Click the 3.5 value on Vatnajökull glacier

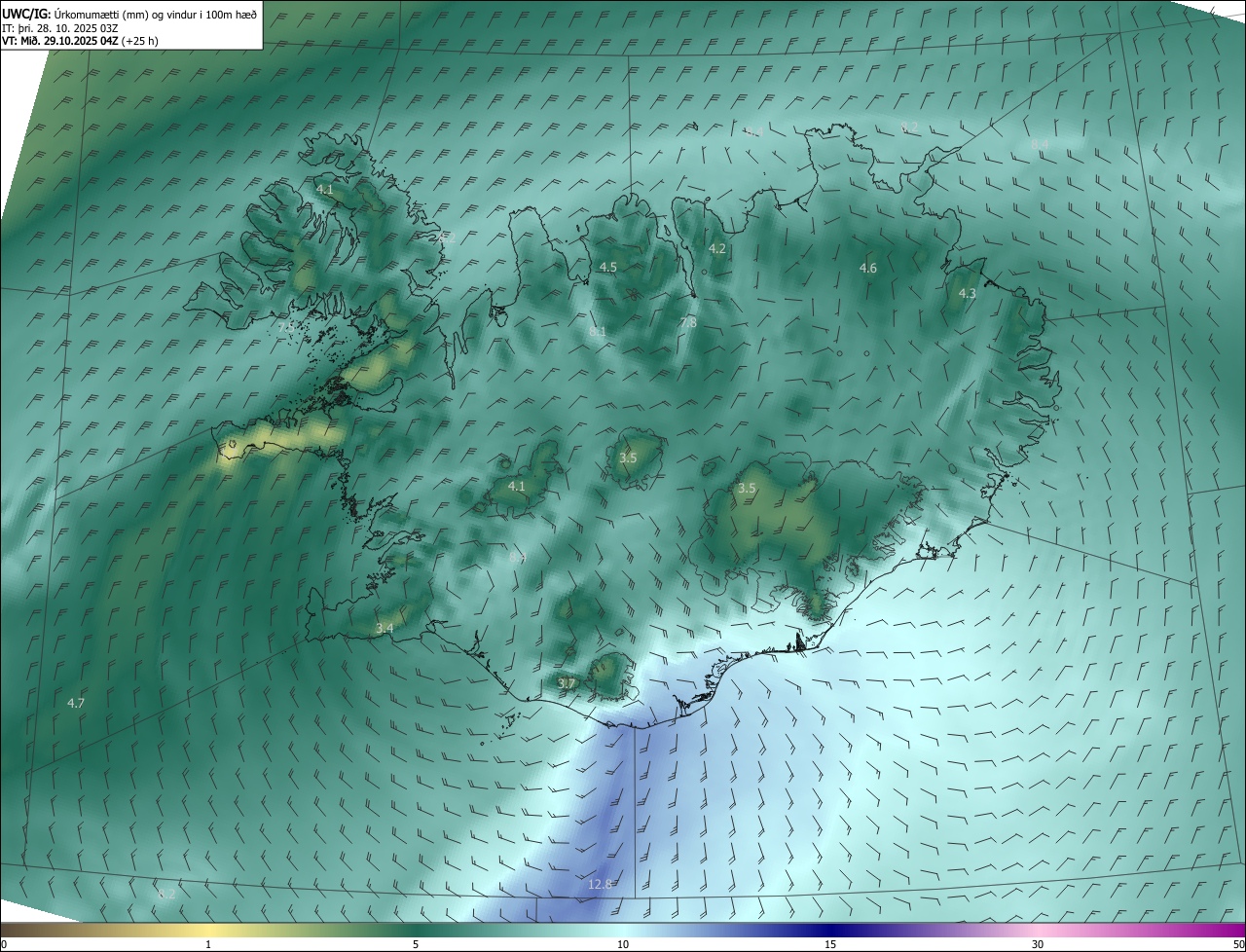[x=747, y=488]
